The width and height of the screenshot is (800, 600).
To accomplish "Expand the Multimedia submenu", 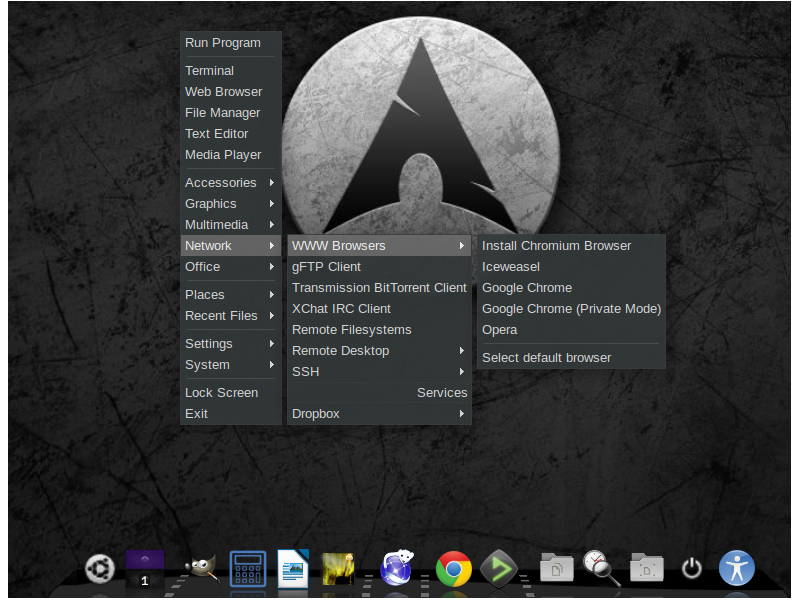I will click(x=231, y=224).
